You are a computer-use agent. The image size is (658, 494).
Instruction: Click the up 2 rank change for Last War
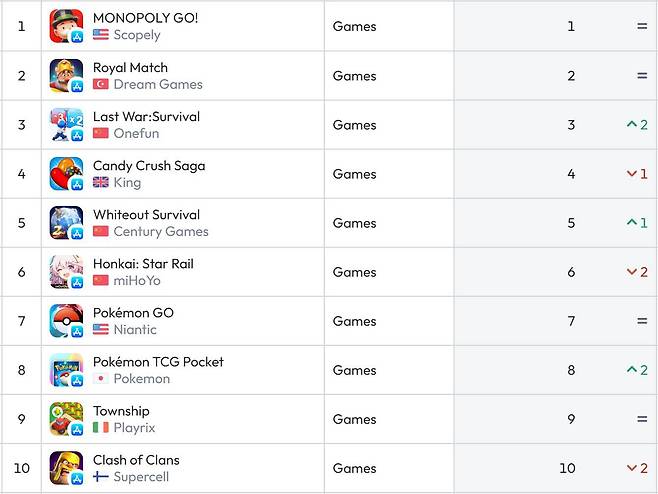pos(637,125)
